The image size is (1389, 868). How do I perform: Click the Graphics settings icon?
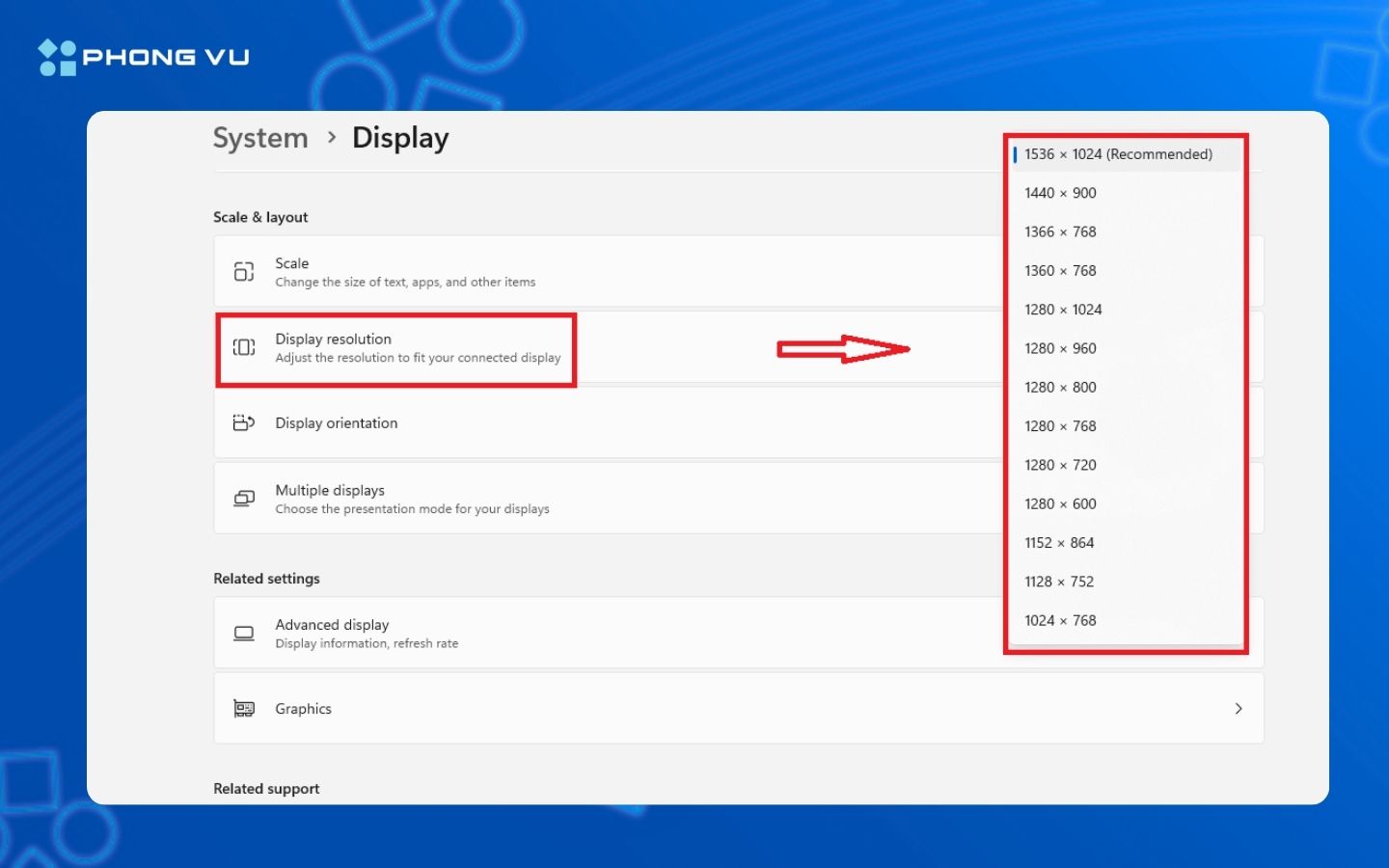tap(243, 708)
